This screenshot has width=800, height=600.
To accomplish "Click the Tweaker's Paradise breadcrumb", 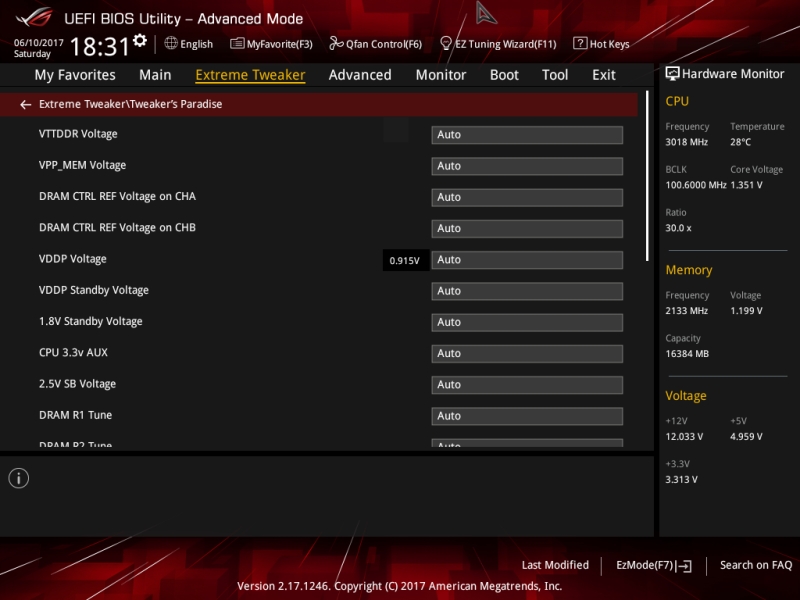I will [x=130, y=104].
